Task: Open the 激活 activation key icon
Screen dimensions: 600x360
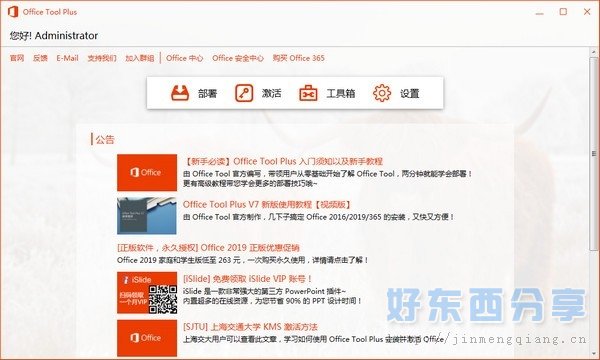Action: point(244,93)
